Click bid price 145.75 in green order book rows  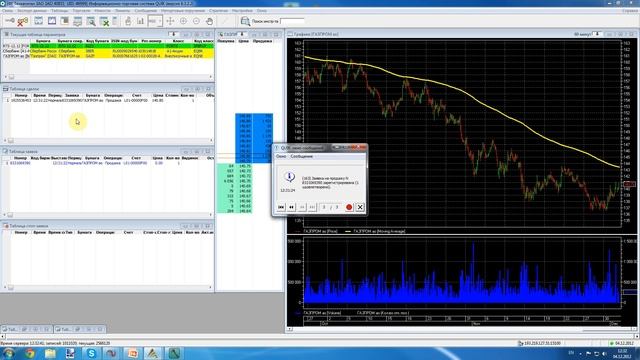pyautogui.click(x=245, y=166)
